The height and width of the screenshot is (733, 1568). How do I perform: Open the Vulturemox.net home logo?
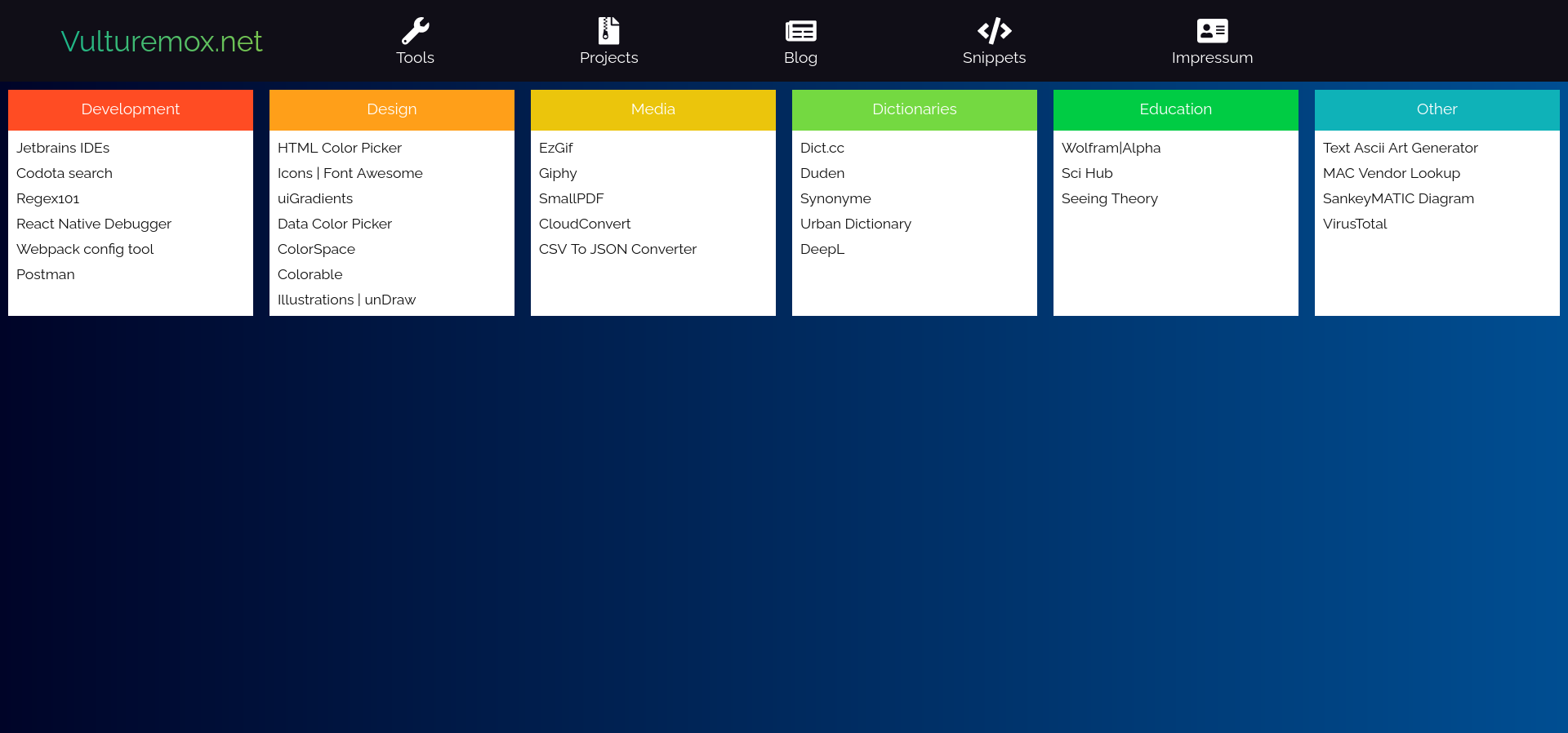pyautogui.click(x=162, y=41)
